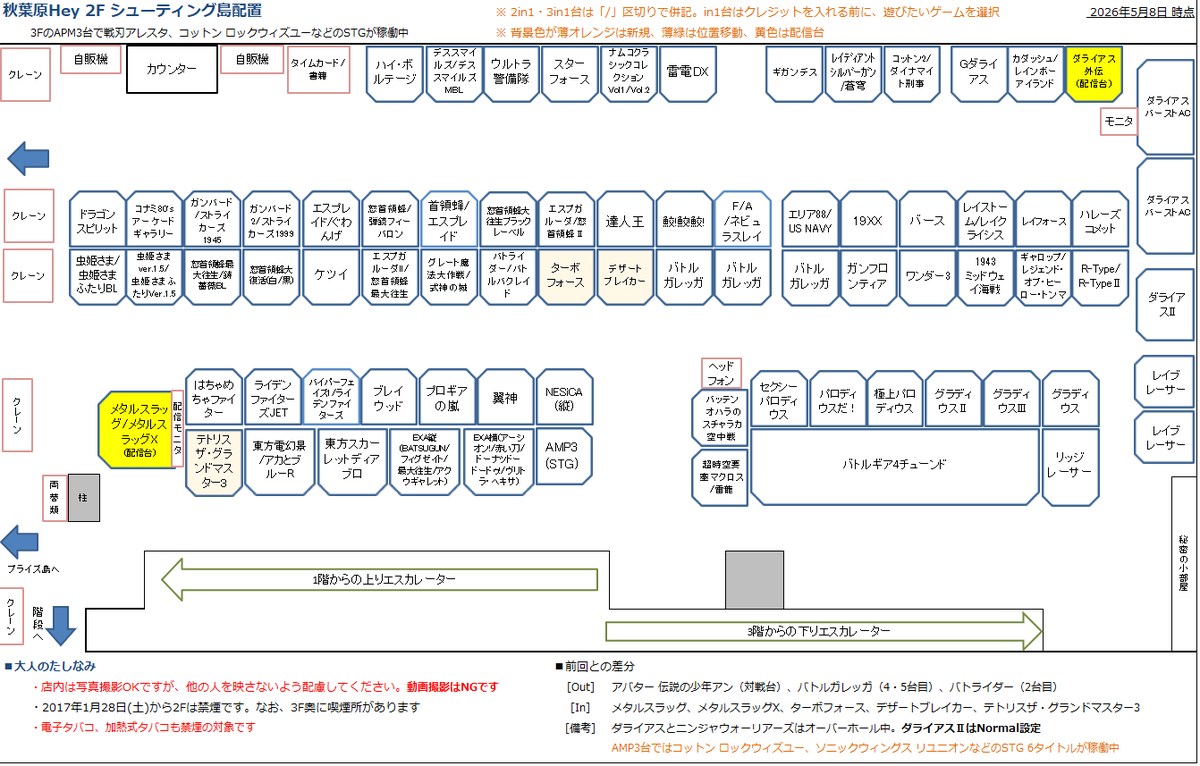The image size is (1200, 766).
Task: Select the レイストーム/レイクライシス cabinet
Action: click(985, 220)
